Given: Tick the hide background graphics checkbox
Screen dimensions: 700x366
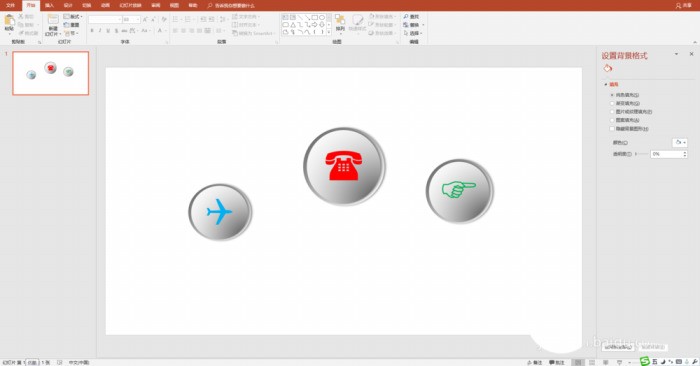Looking at the screenshot, I should pyautogui.click(x=612, y=129).
